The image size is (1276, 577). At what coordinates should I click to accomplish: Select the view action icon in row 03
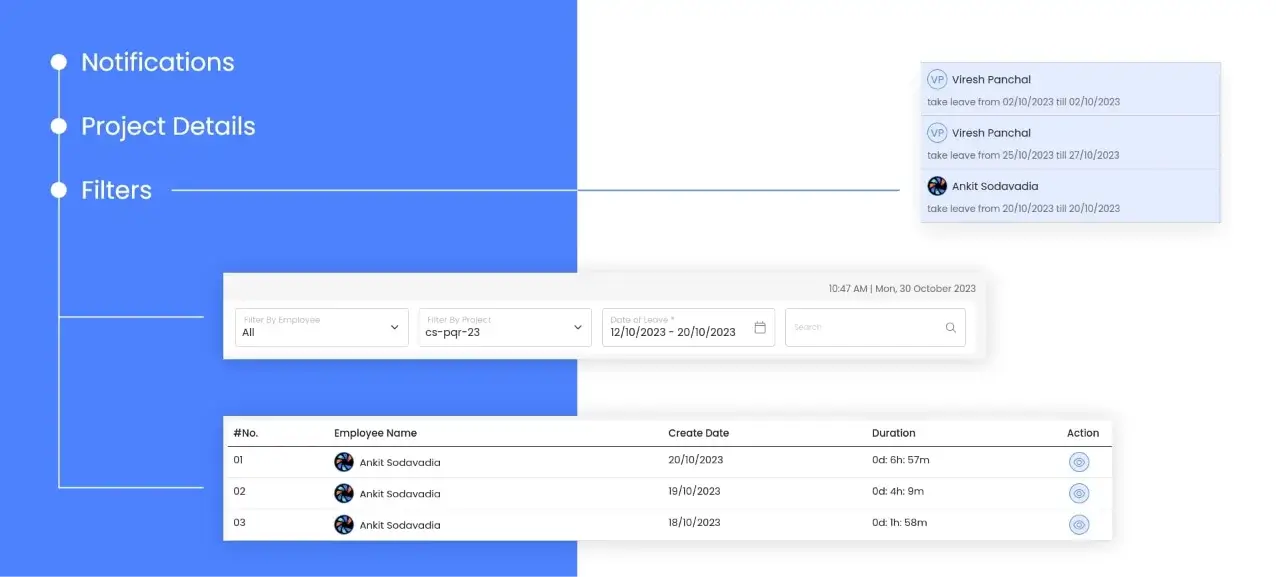click(1079, 524)
